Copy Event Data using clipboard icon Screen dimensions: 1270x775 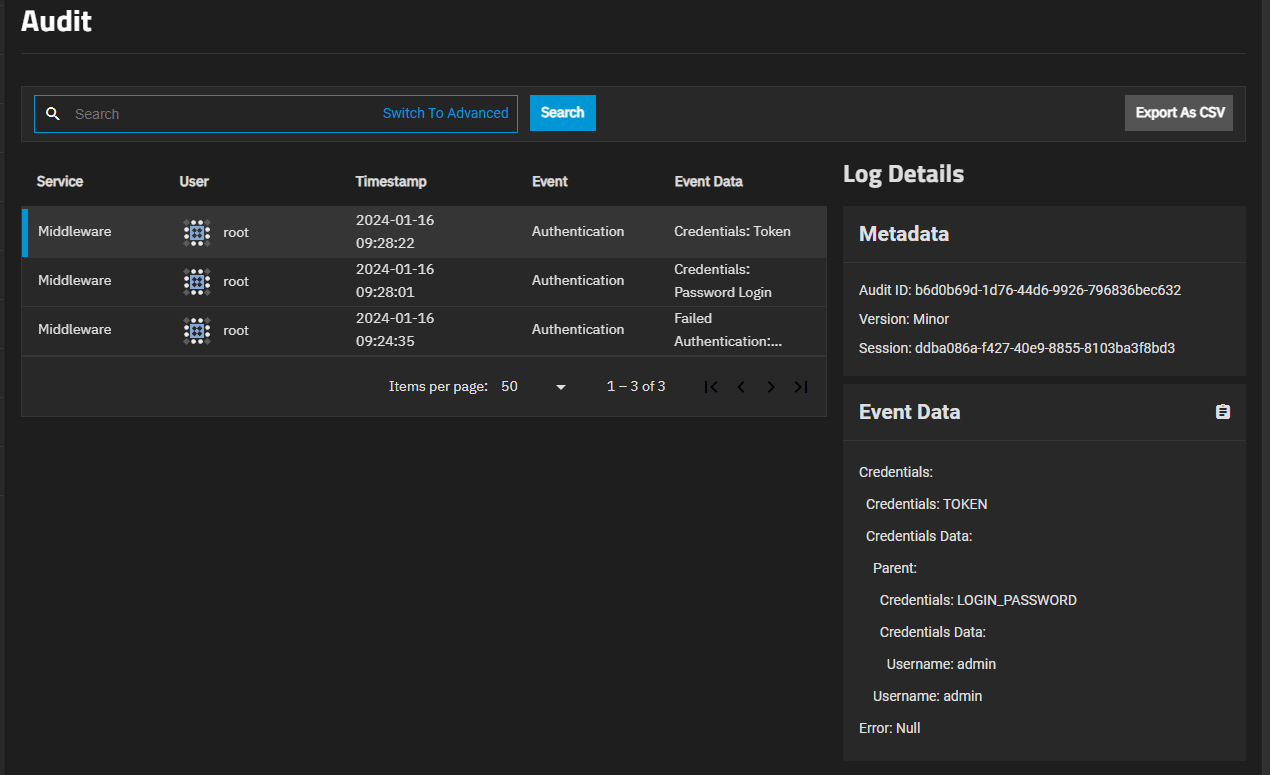click(1222, 412)
